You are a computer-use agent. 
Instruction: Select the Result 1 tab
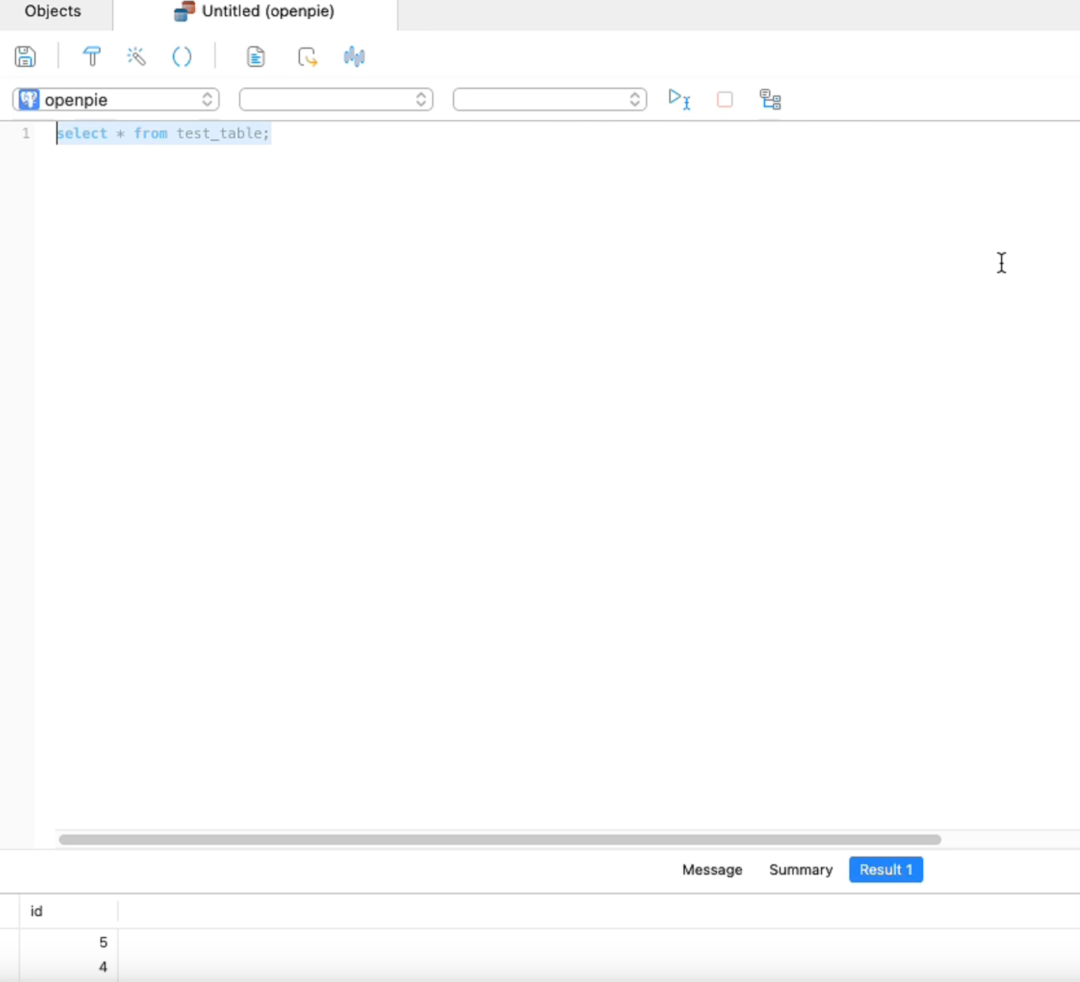click(886, 870)
